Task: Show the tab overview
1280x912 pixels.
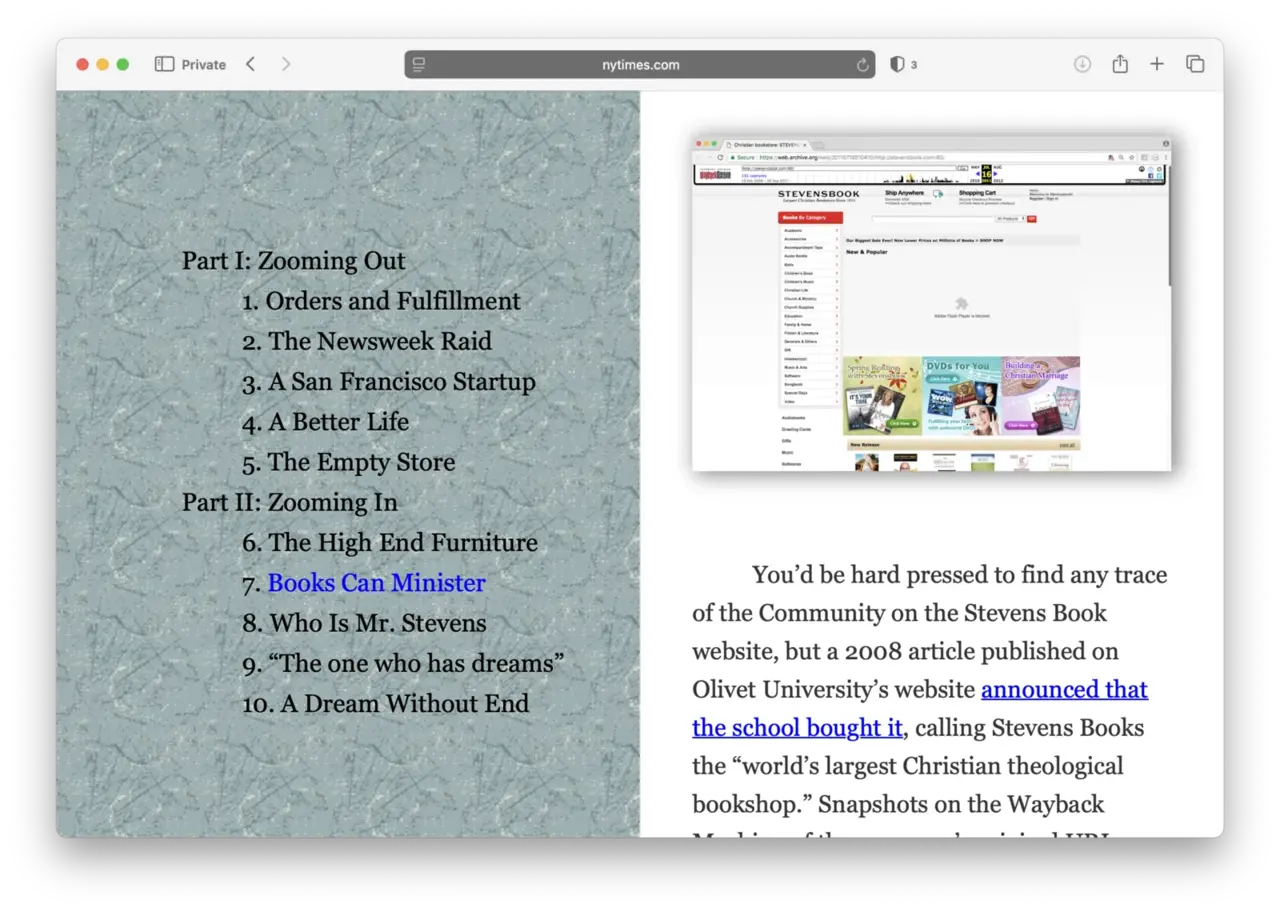Action: 1195,64
